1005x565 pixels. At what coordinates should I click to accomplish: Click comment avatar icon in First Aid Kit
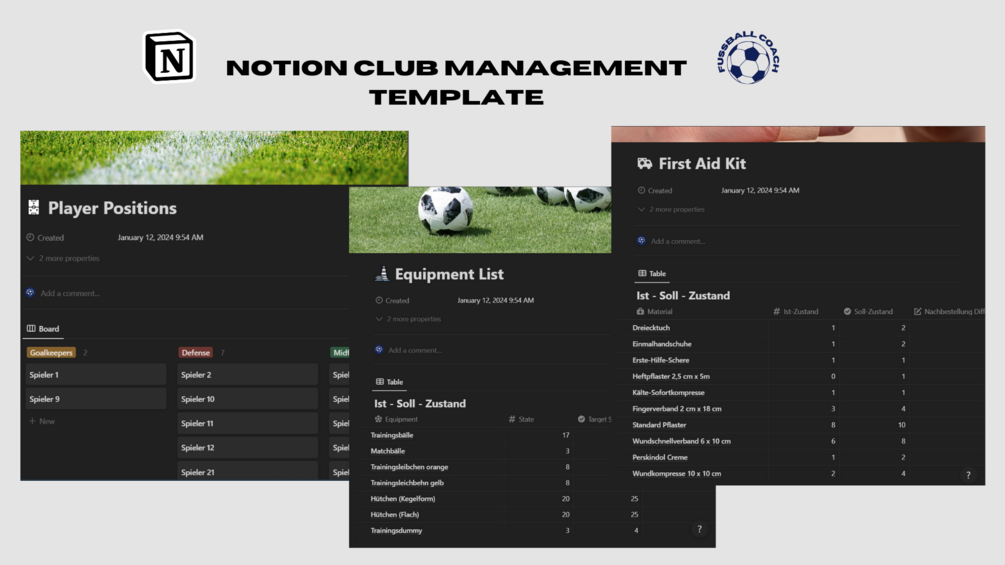coord(641,240)
